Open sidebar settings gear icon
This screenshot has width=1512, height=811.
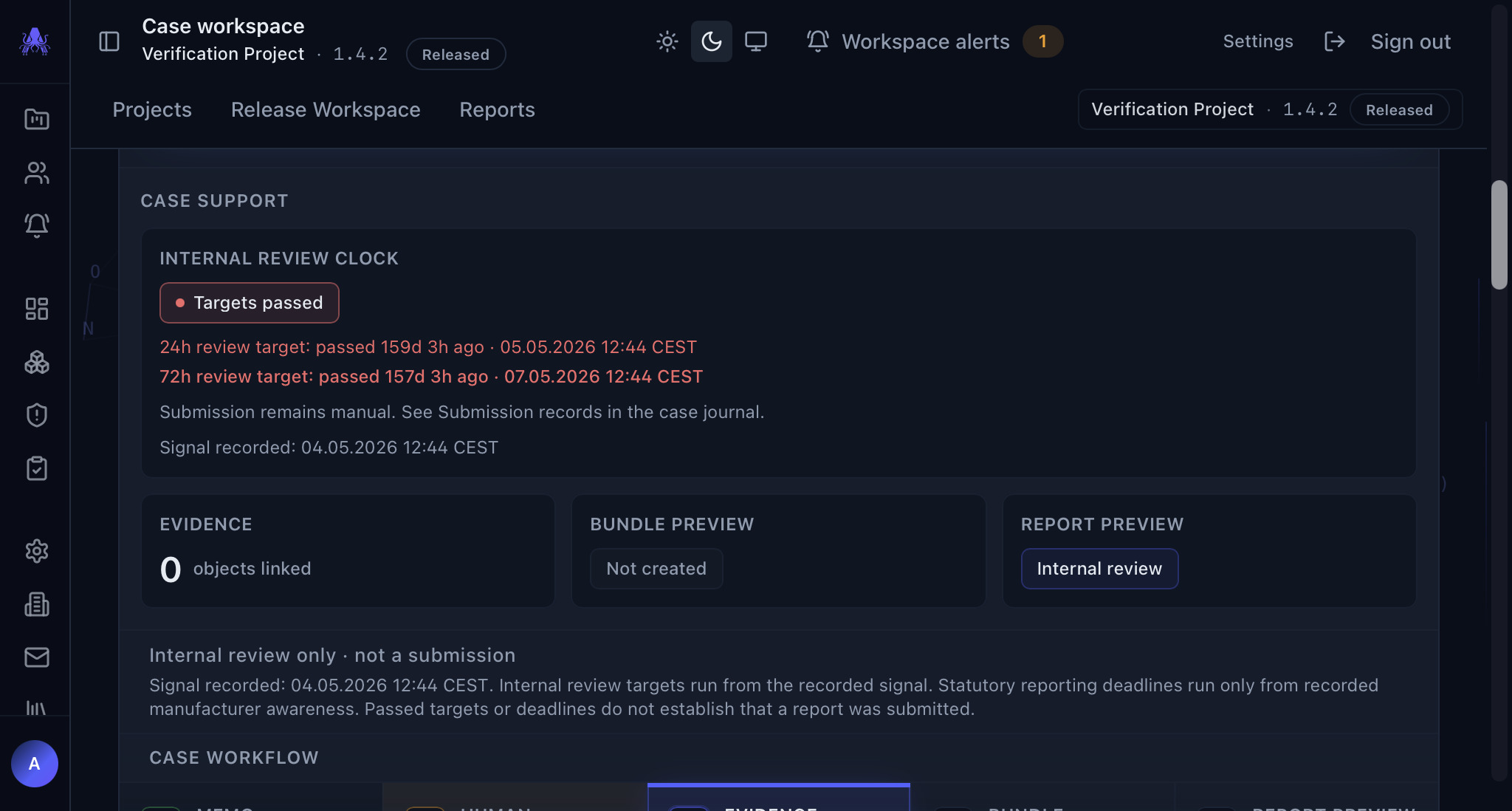(x=36, y=551)
